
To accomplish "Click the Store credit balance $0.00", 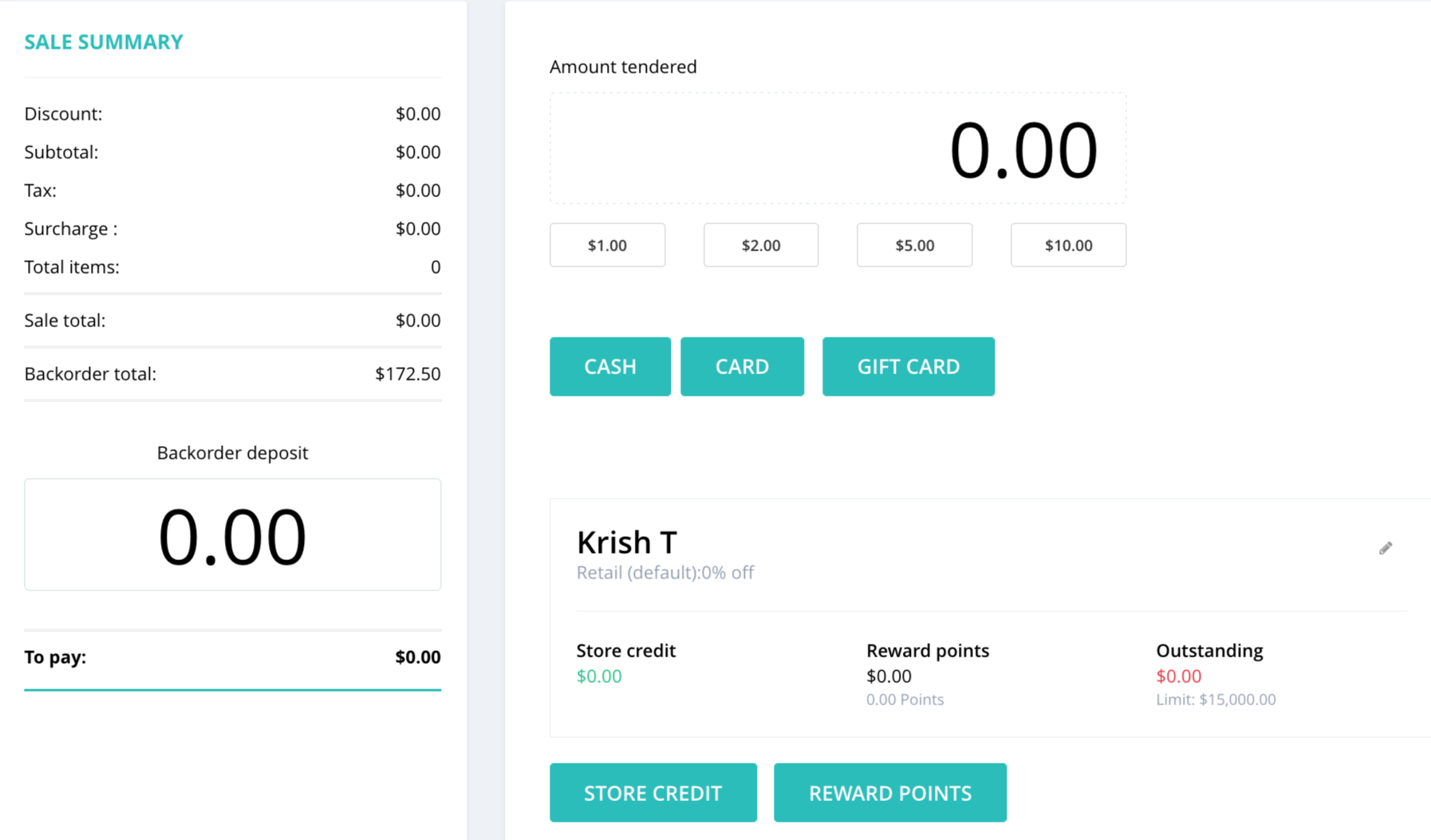I will click(599, 676).
